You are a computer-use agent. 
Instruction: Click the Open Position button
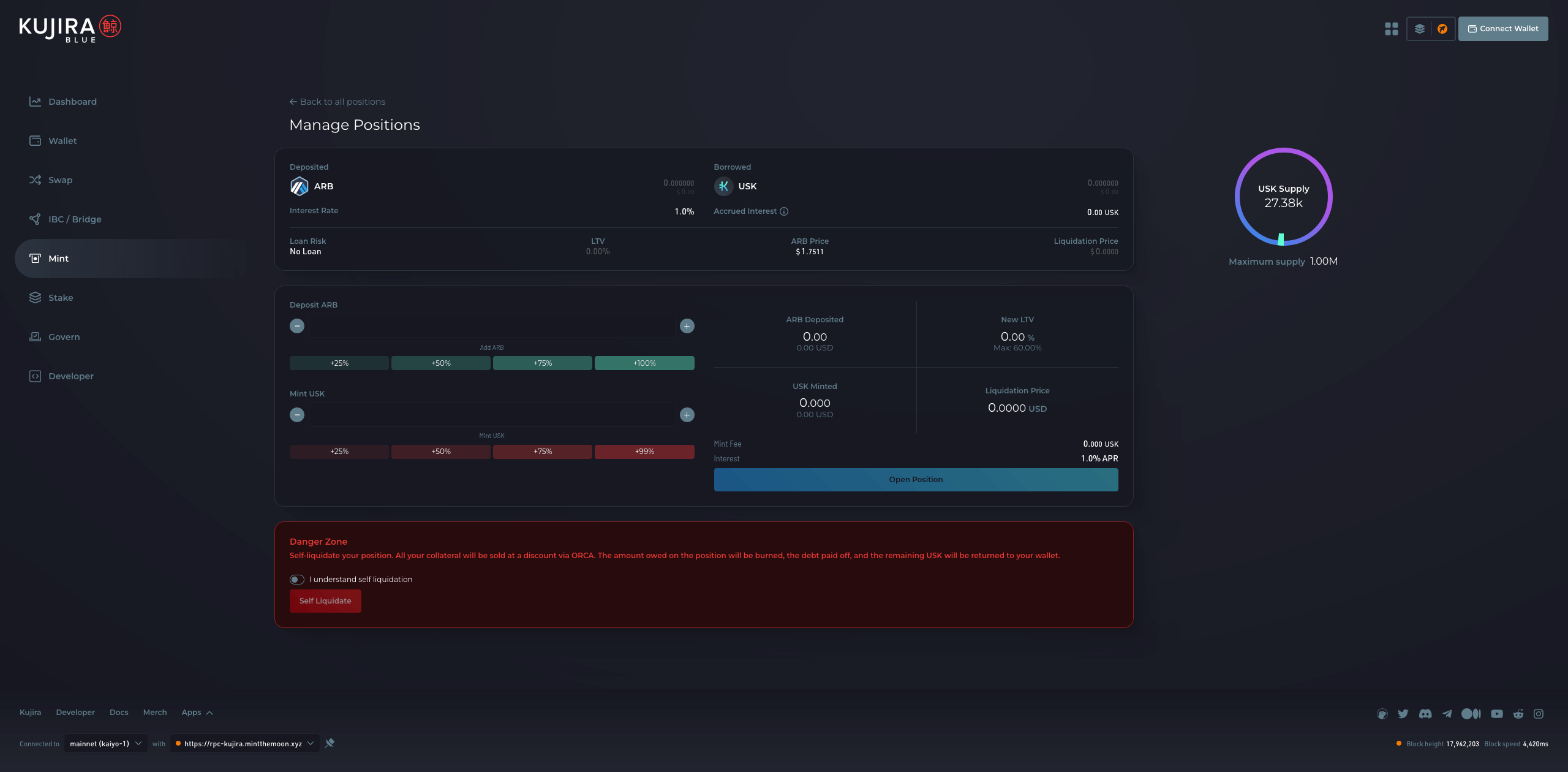(x=916, y=480)
